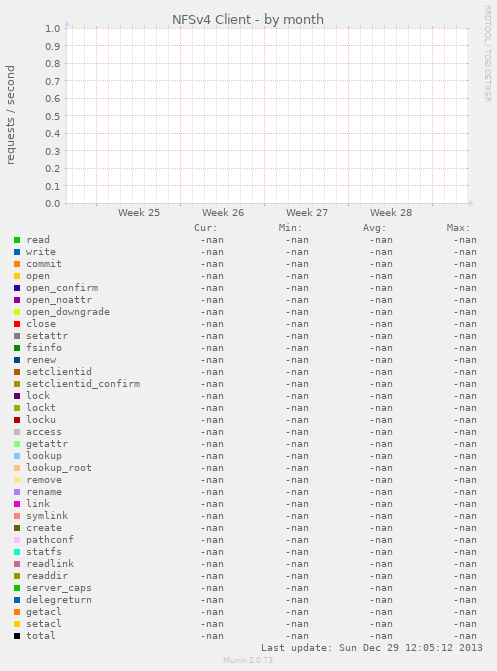497x671 pixels.
Task: Click the Week 26 axis label
Action: tap(223, 213)
